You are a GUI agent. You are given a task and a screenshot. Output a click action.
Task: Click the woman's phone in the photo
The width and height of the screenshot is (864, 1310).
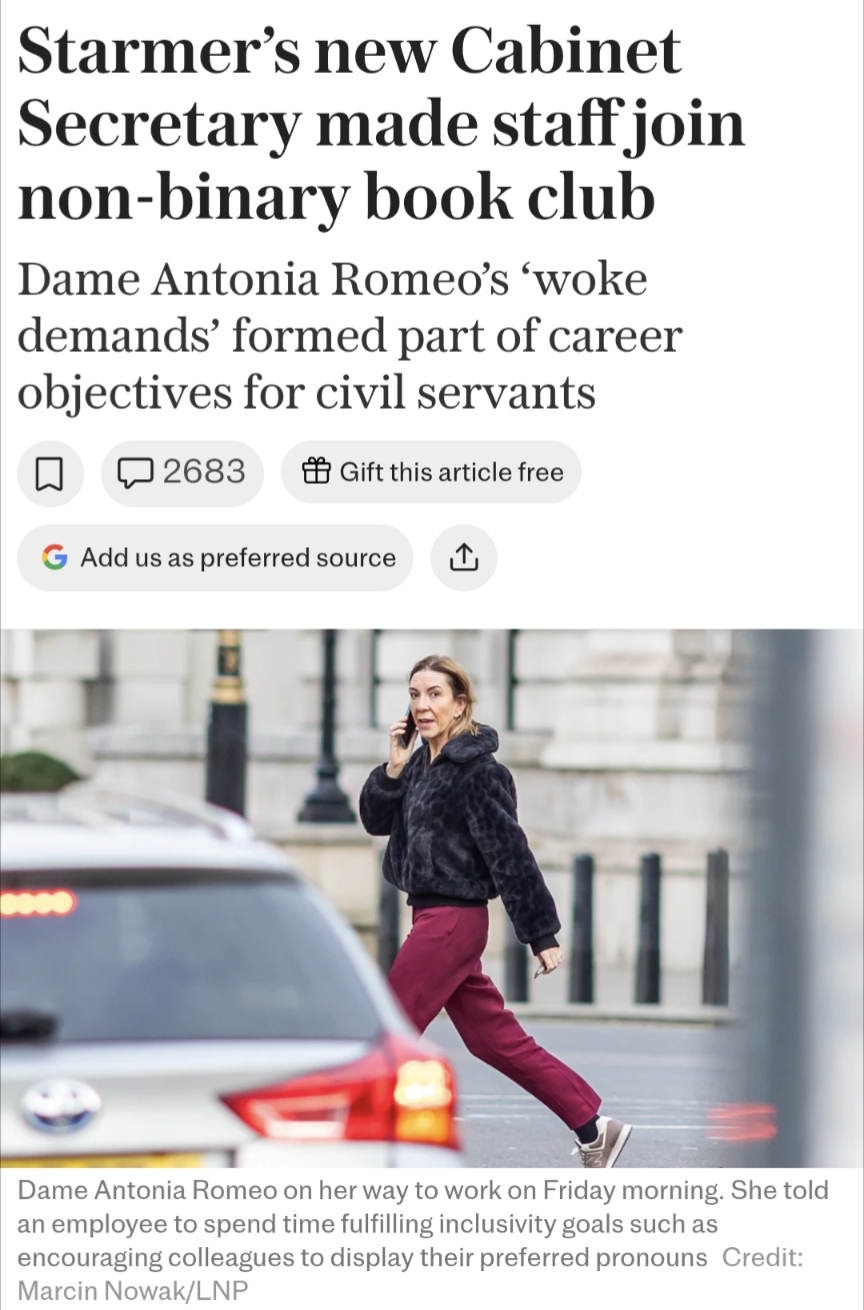[409, 729]
